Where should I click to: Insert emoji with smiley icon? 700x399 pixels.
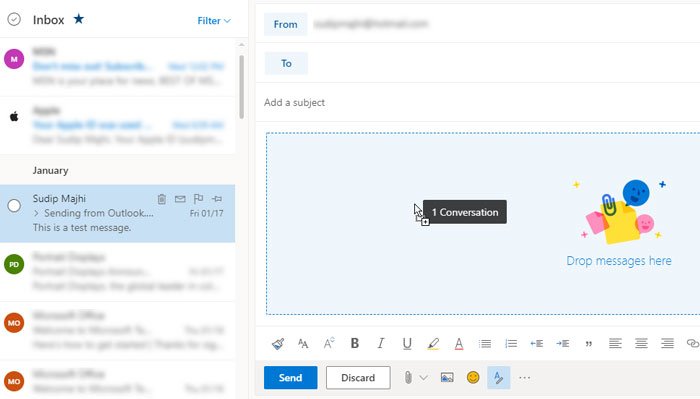473,378
